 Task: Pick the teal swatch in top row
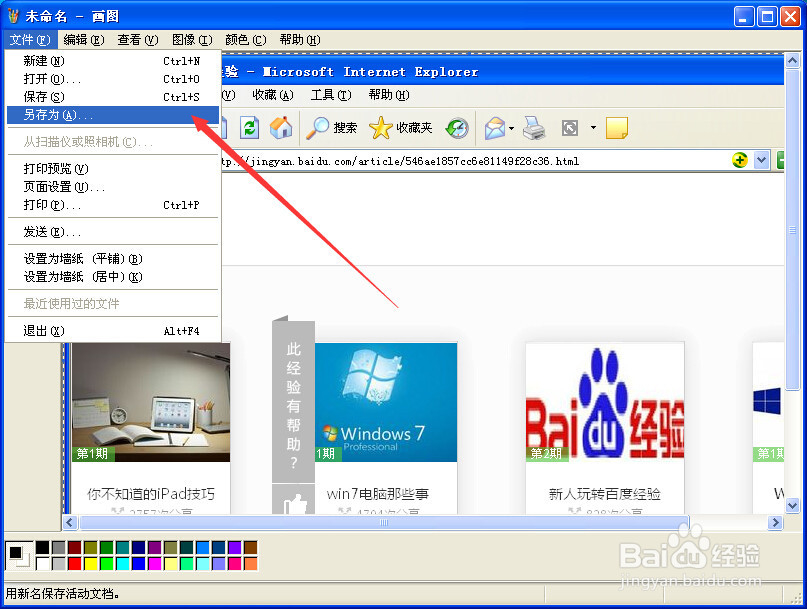click(122, 547)
